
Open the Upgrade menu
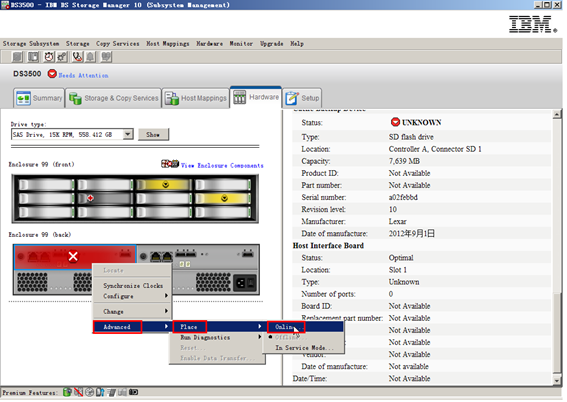click(272, 44)
